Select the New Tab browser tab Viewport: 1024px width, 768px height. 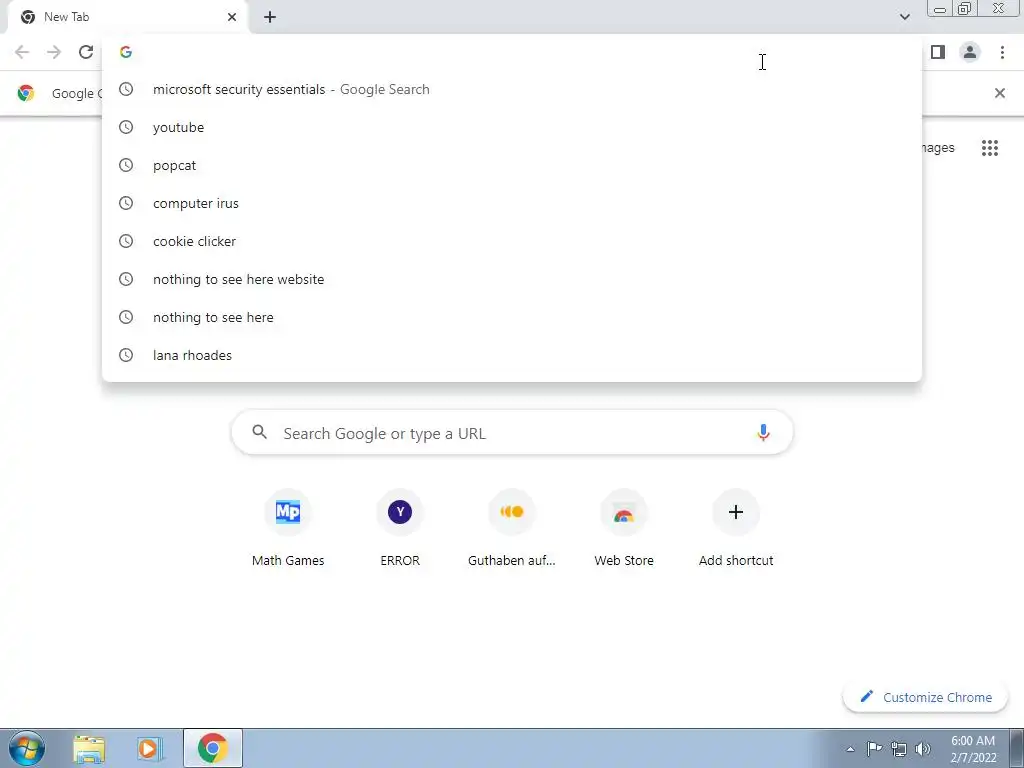(x=127, y=17)
